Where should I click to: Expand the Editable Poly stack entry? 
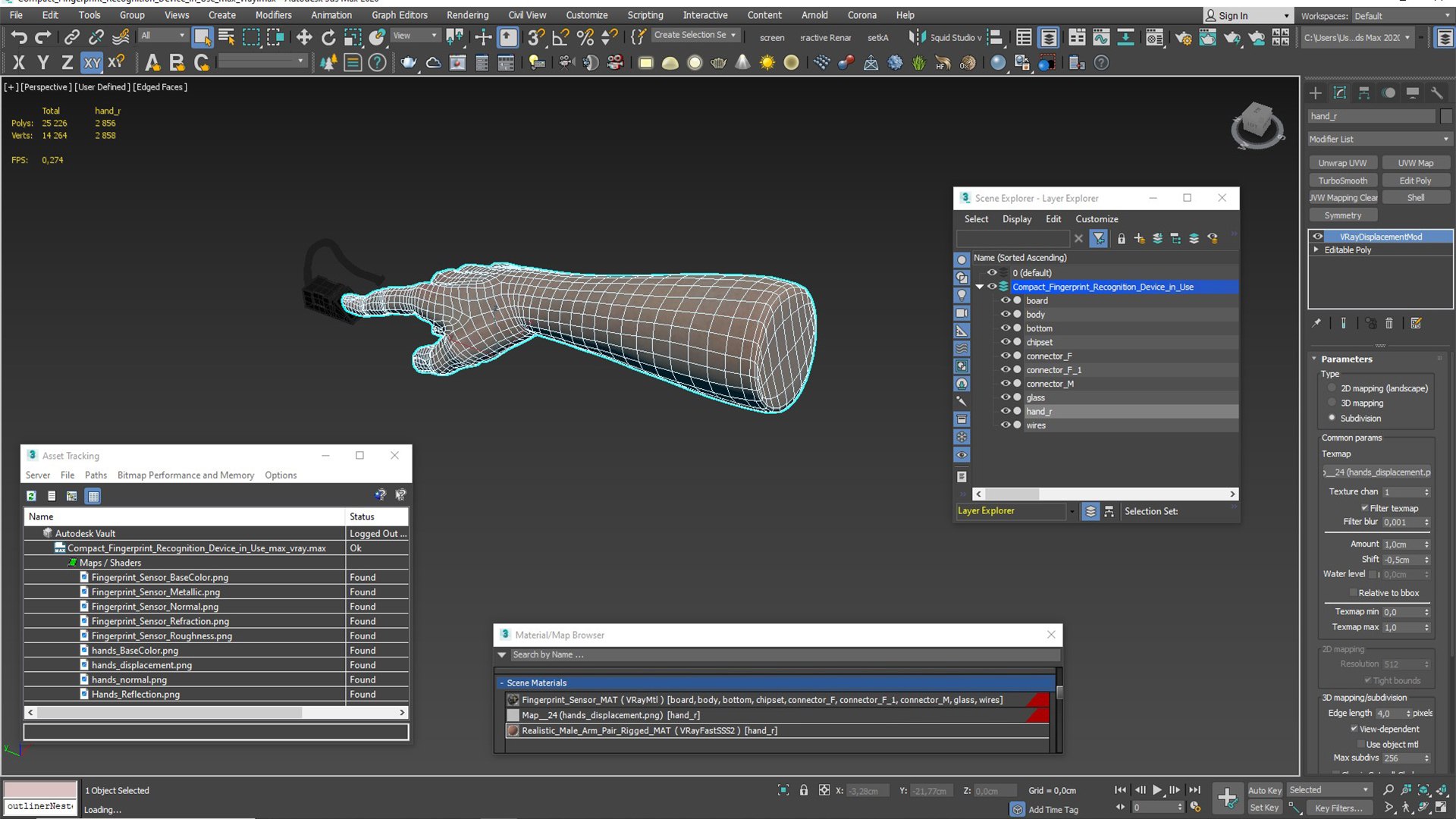(1316, 249)
